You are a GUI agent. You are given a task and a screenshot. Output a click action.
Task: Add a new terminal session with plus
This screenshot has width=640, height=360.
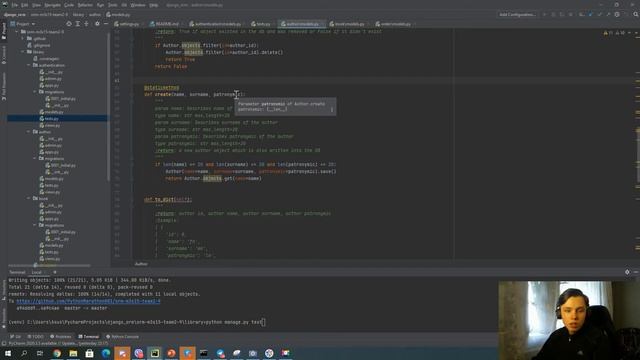pos(55,272)
